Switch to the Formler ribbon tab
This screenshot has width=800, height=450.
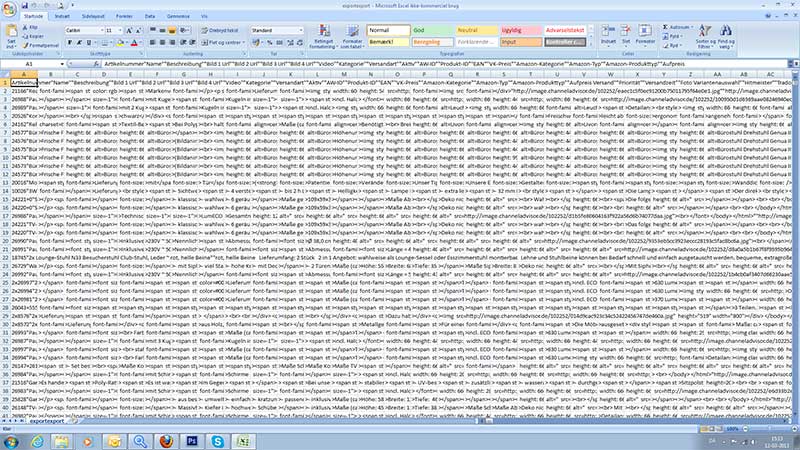(x=124, y=16)
